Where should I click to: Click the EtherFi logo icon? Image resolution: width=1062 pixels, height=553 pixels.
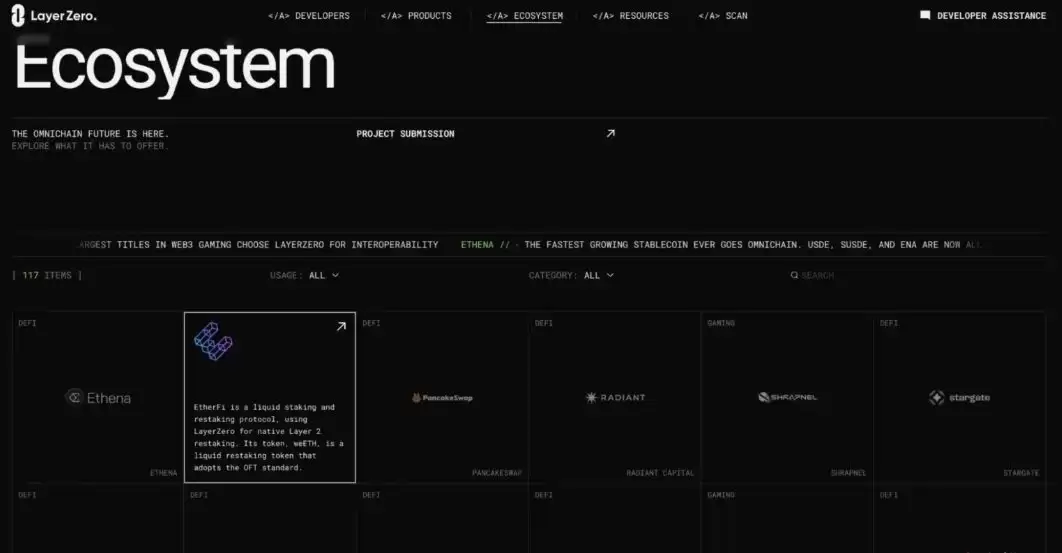point(212,341)
